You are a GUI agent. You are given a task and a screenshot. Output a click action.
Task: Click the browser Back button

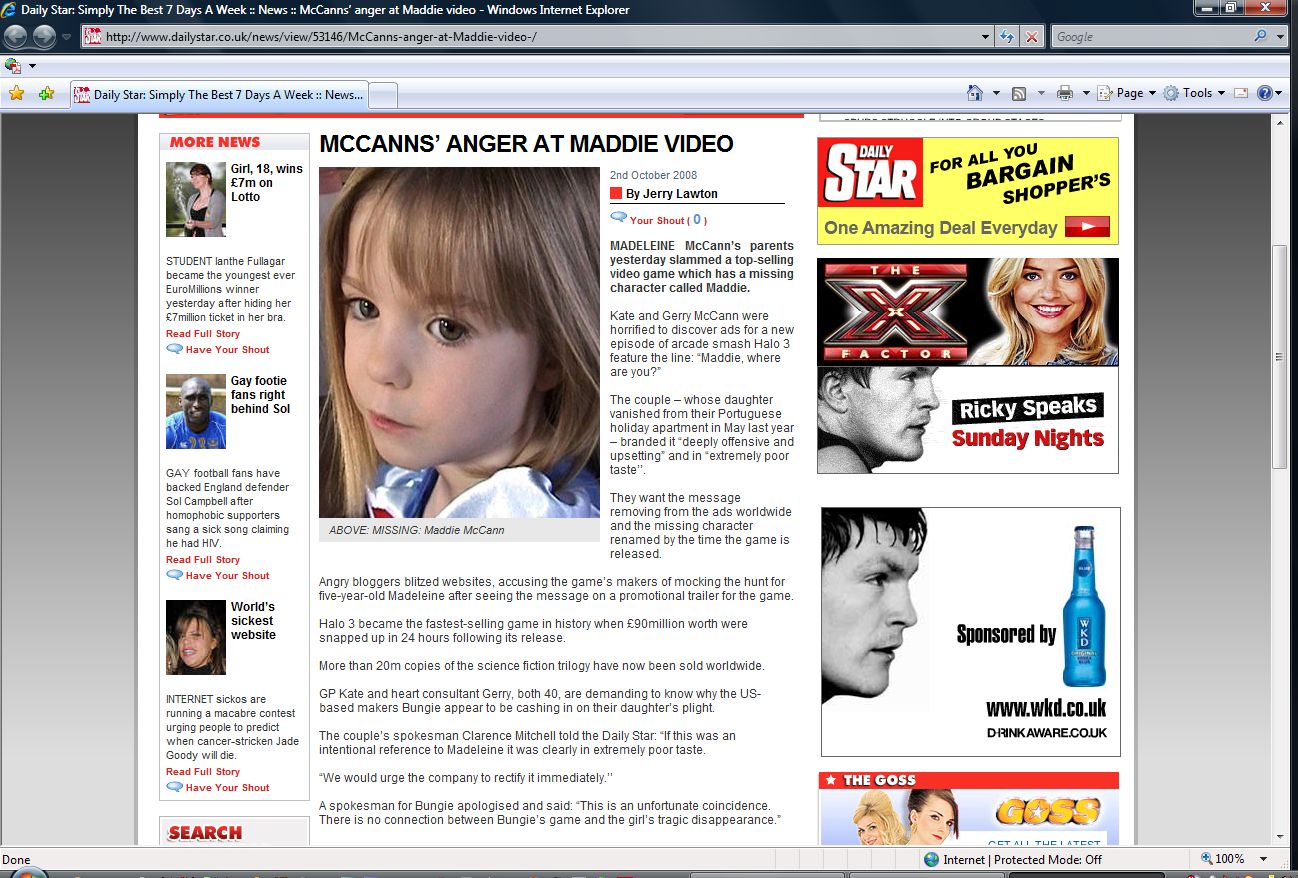pos(16,37)
